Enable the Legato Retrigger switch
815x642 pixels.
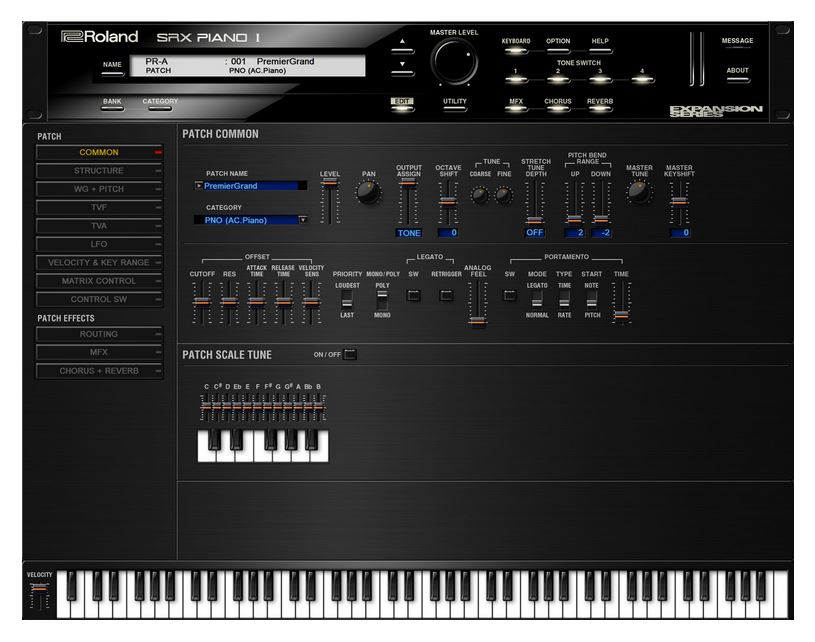(446, 296)
